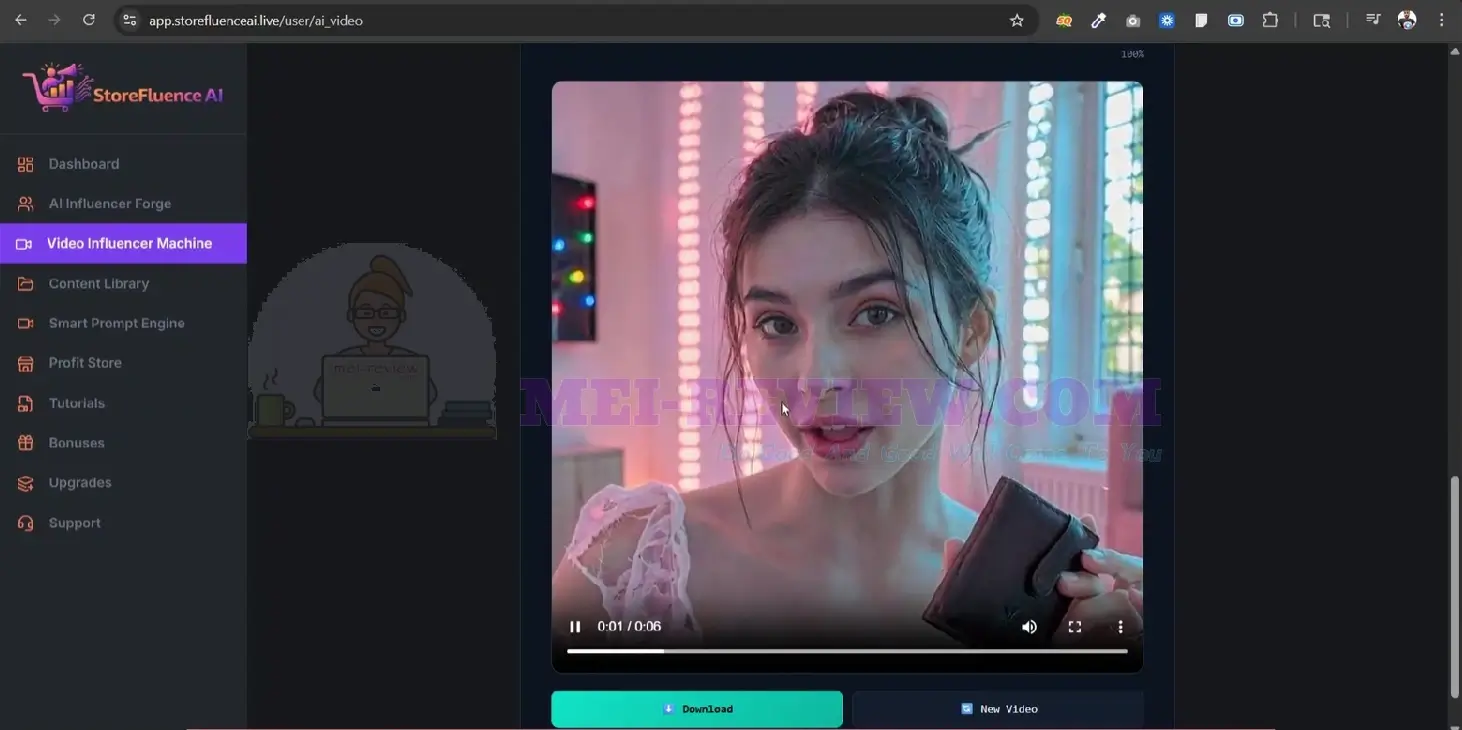Click the Dashboard grid icon in sidebar

click(x=25, y=164)
